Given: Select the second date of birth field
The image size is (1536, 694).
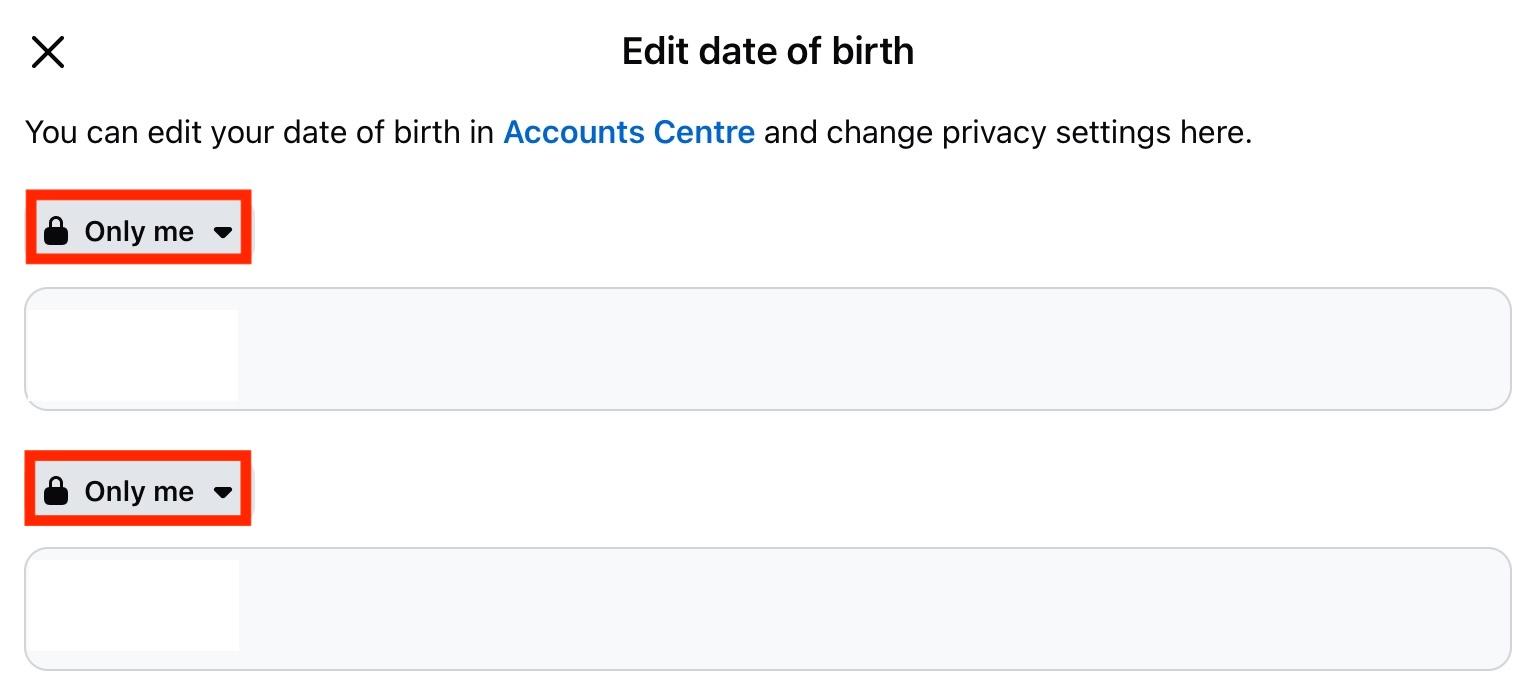Looking at the screenshot, I should click(x=767, y=608).
